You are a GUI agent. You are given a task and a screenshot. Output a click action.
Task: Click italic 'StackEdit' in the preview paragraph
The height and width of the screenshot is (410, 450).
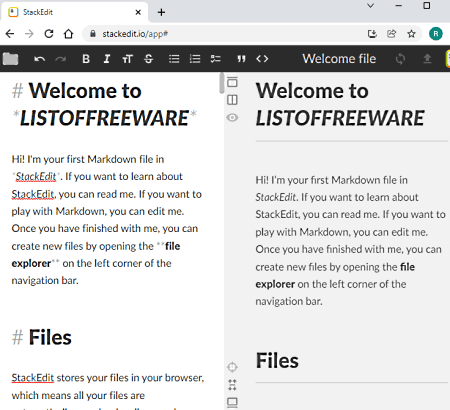(276, 197)
